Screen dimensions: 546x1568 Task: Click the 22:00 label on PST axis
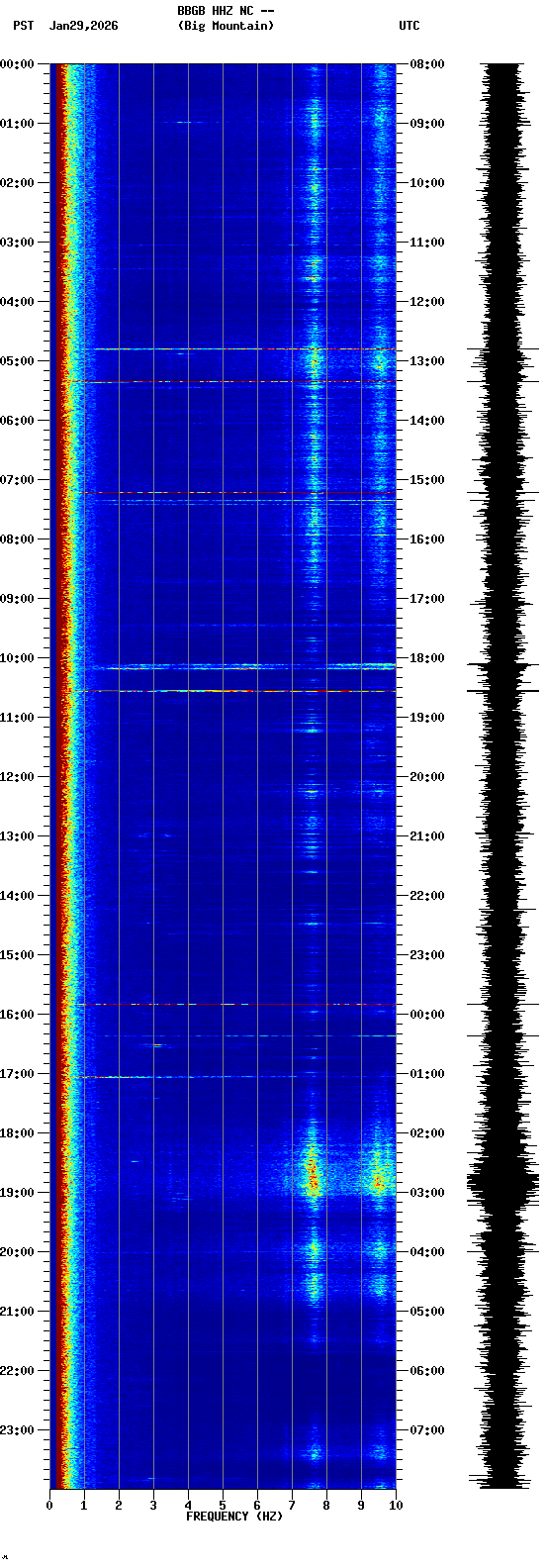tap(17, 1371)
